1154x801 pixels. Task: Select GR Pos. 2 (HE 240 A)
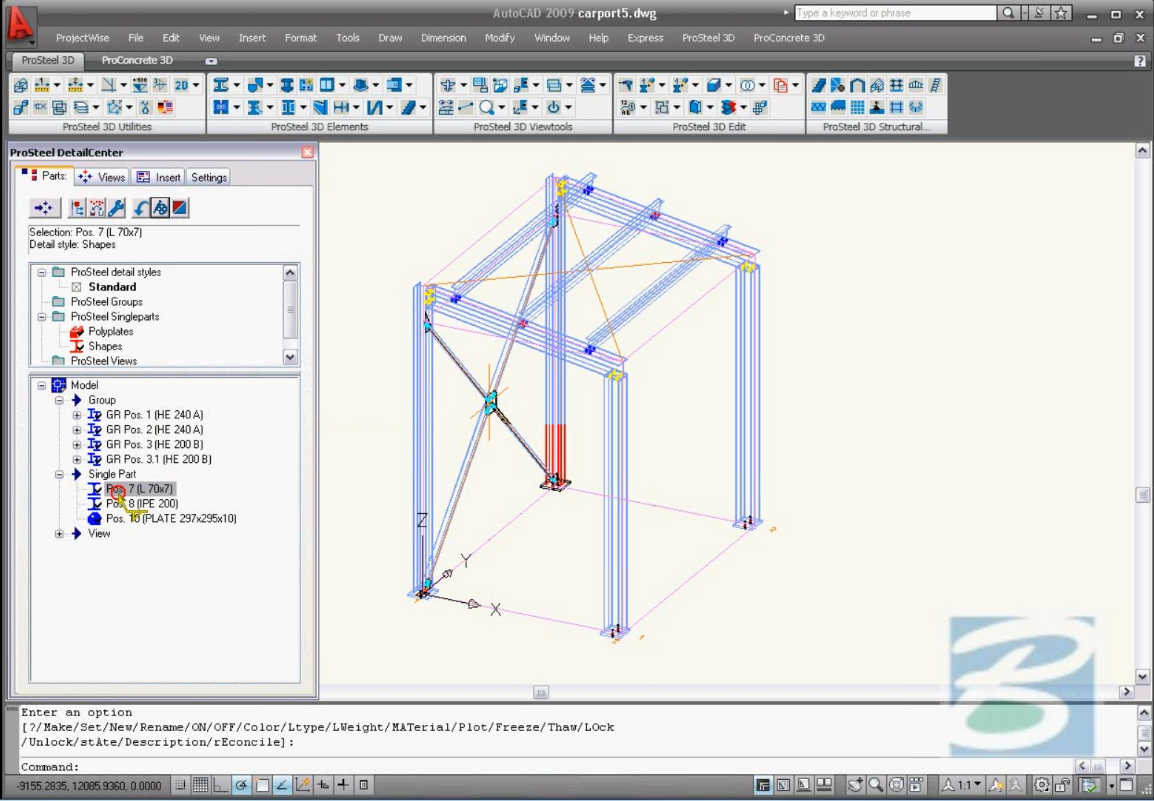[155, 430]
